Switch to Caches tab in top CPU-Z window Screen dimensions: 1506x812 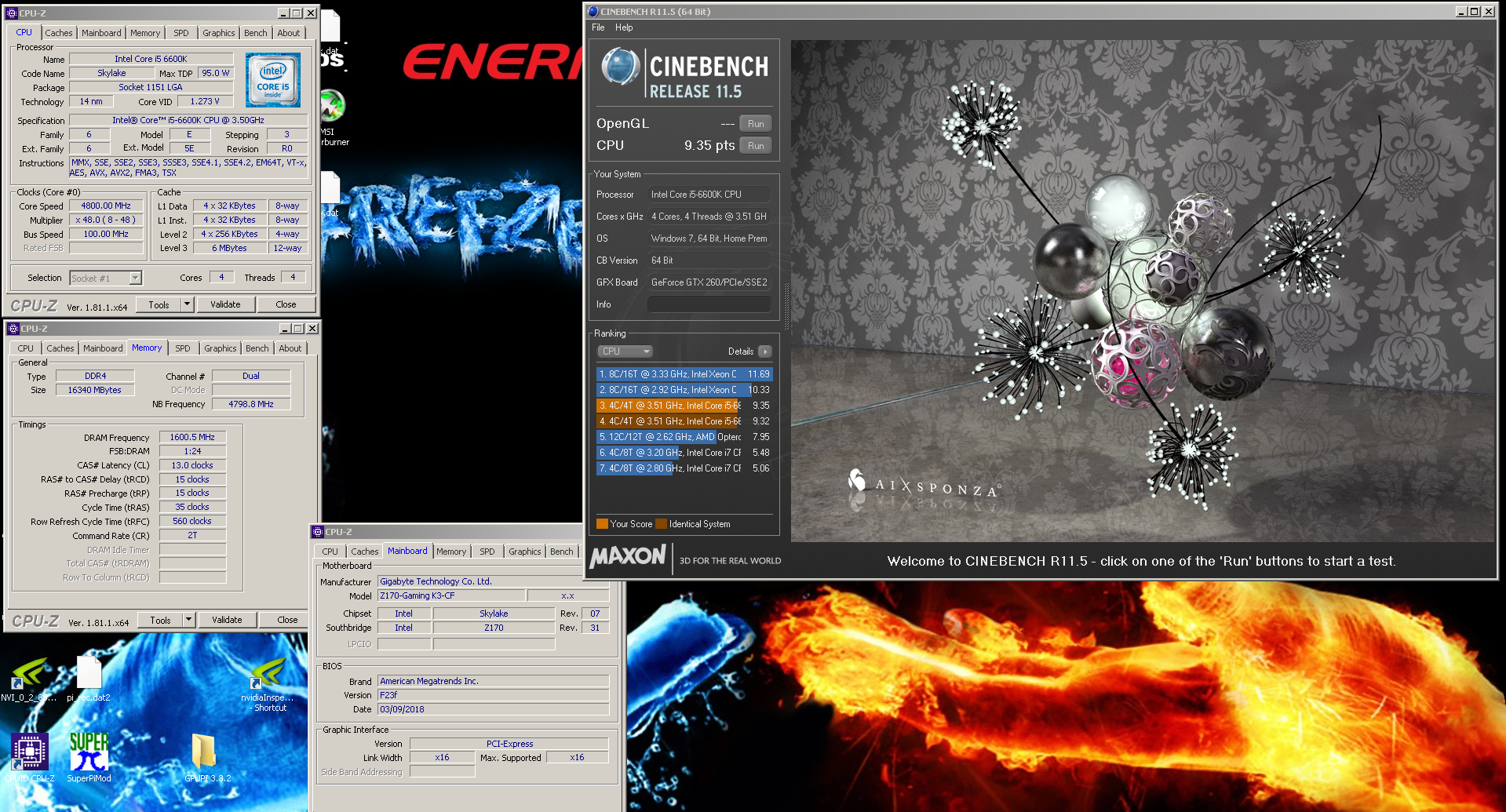(x=58, y=33)
